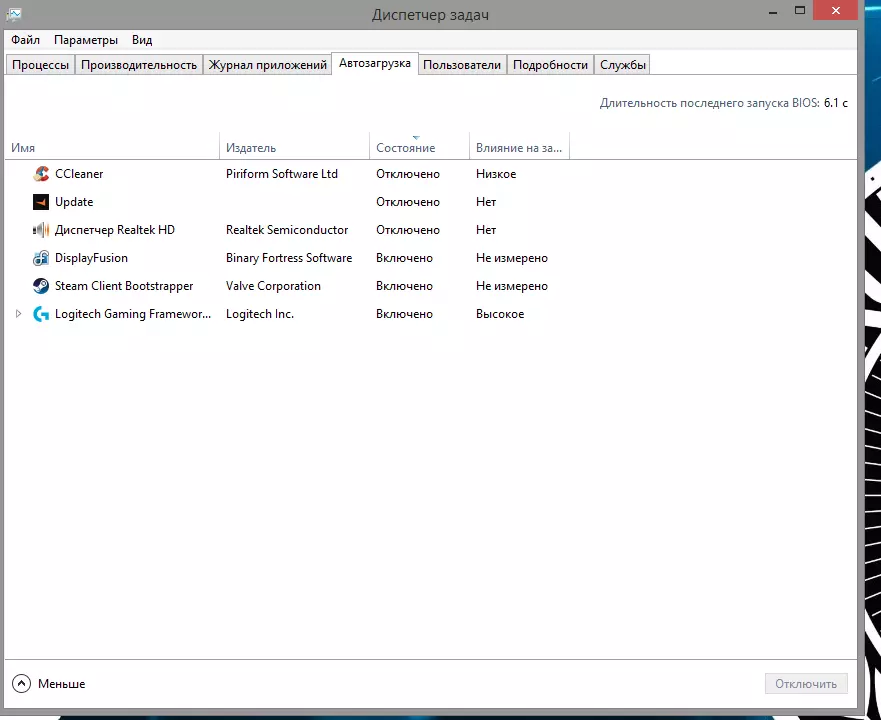Click the Logitech Inc. publisher cell
This screenshot has width=881, height=720.
point(260,314)
